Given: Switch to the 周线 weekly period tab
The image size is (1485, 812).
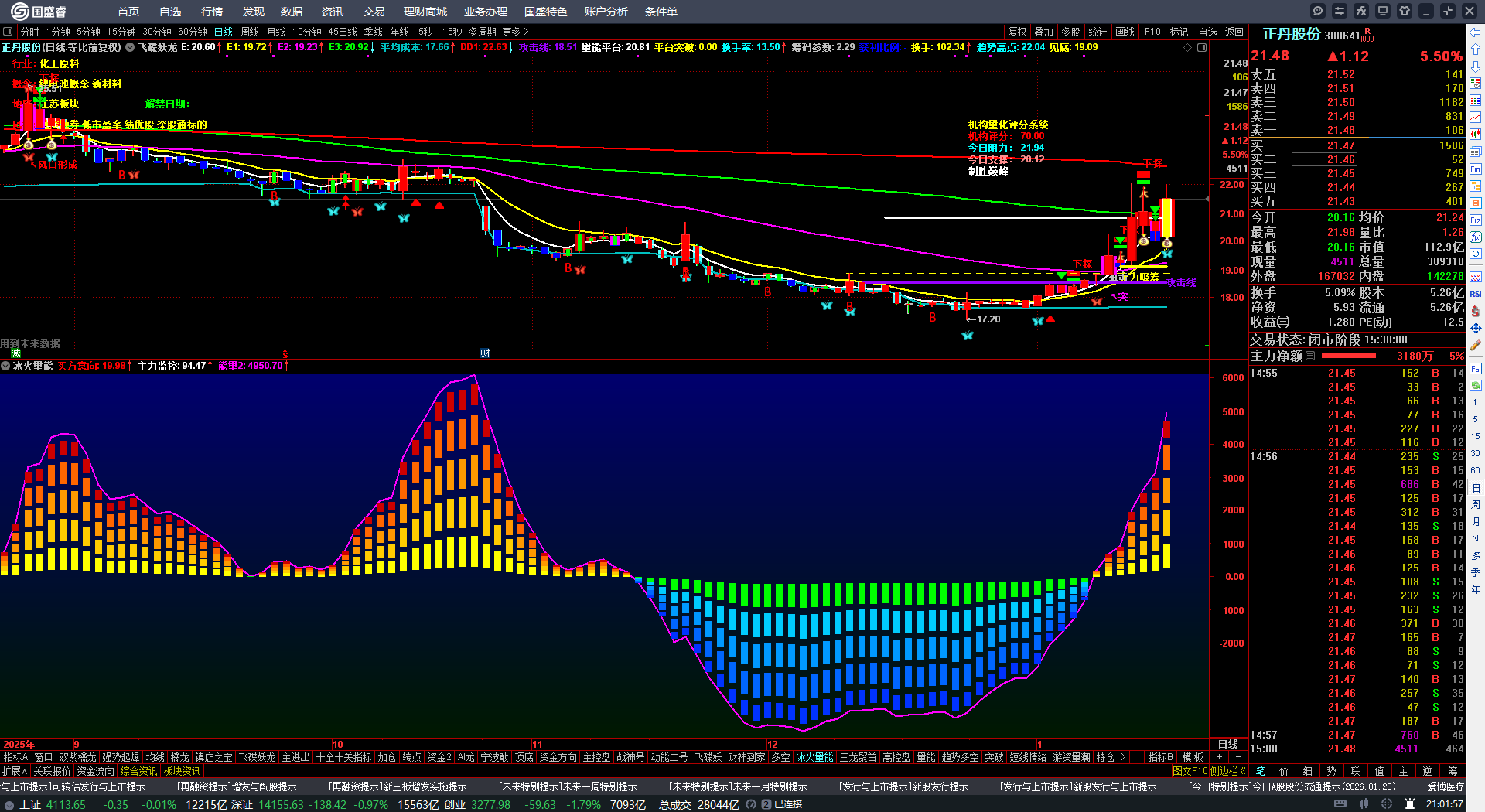Looking at the screenshot, I should pyautogui.click(x=250, y=32).
